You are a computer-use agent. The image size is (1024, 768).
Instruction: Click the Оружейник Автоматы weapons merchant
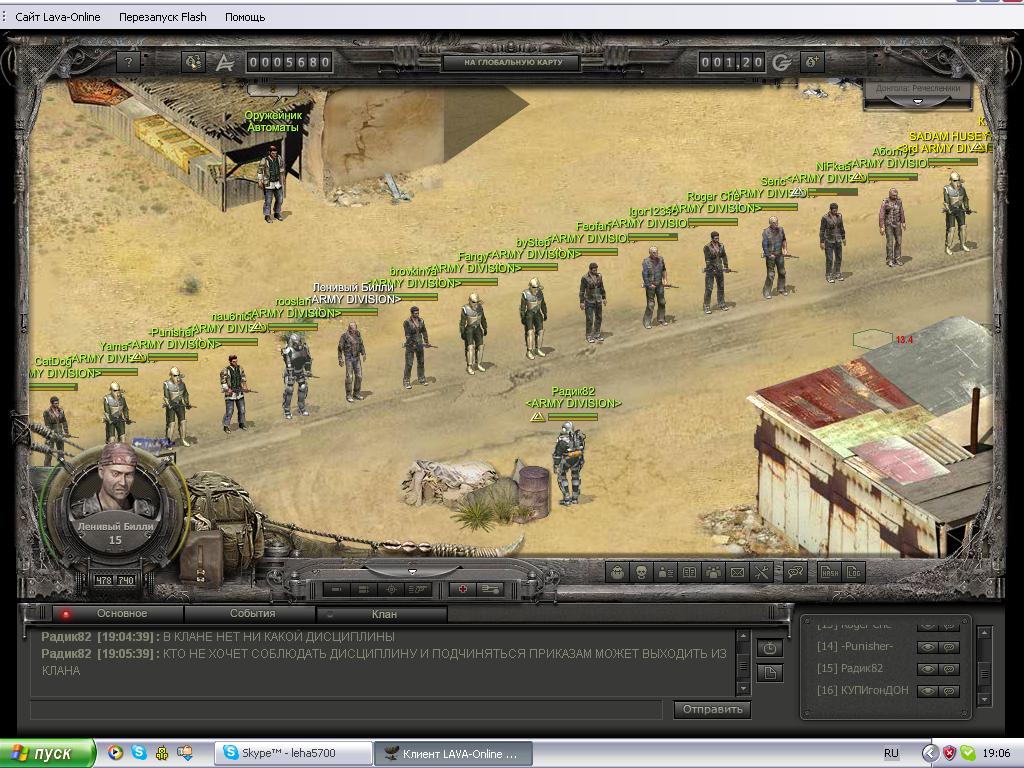(x=272, y=182)
